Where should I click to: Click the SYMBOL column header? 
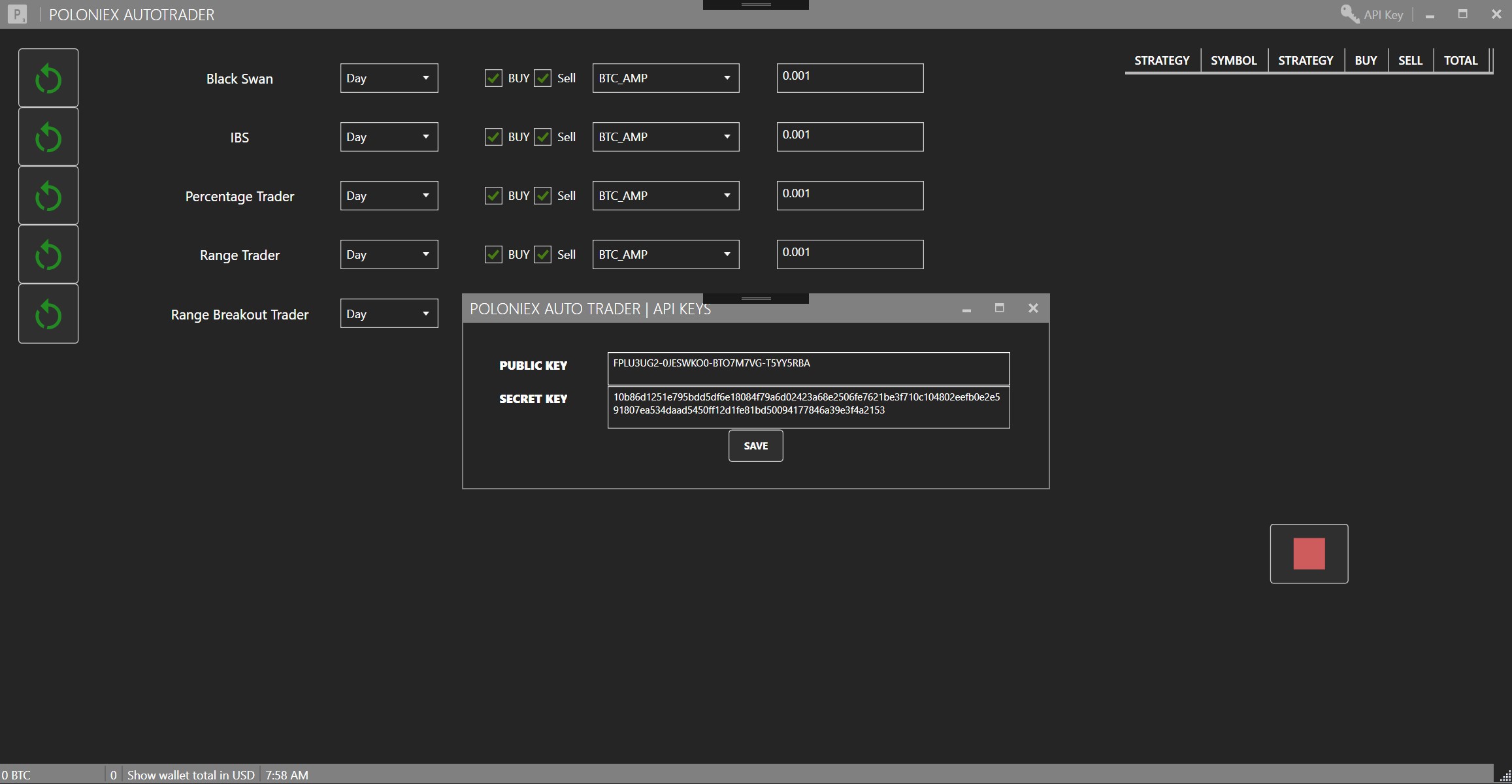(1234, 61)
